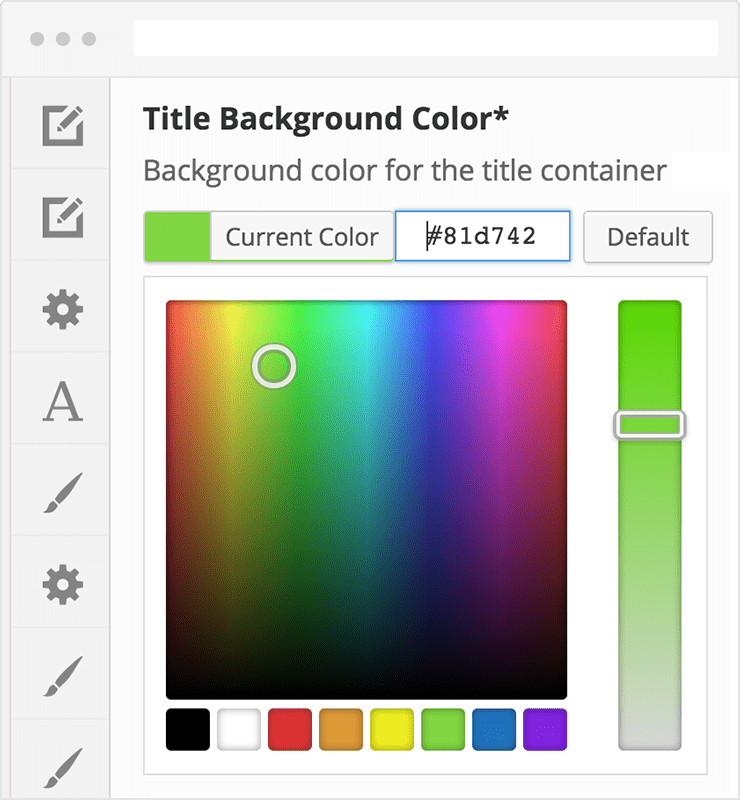Select the first brush icon below letter A
The image size is (740, 800).
pyautogui.click(x=63, y=492)
